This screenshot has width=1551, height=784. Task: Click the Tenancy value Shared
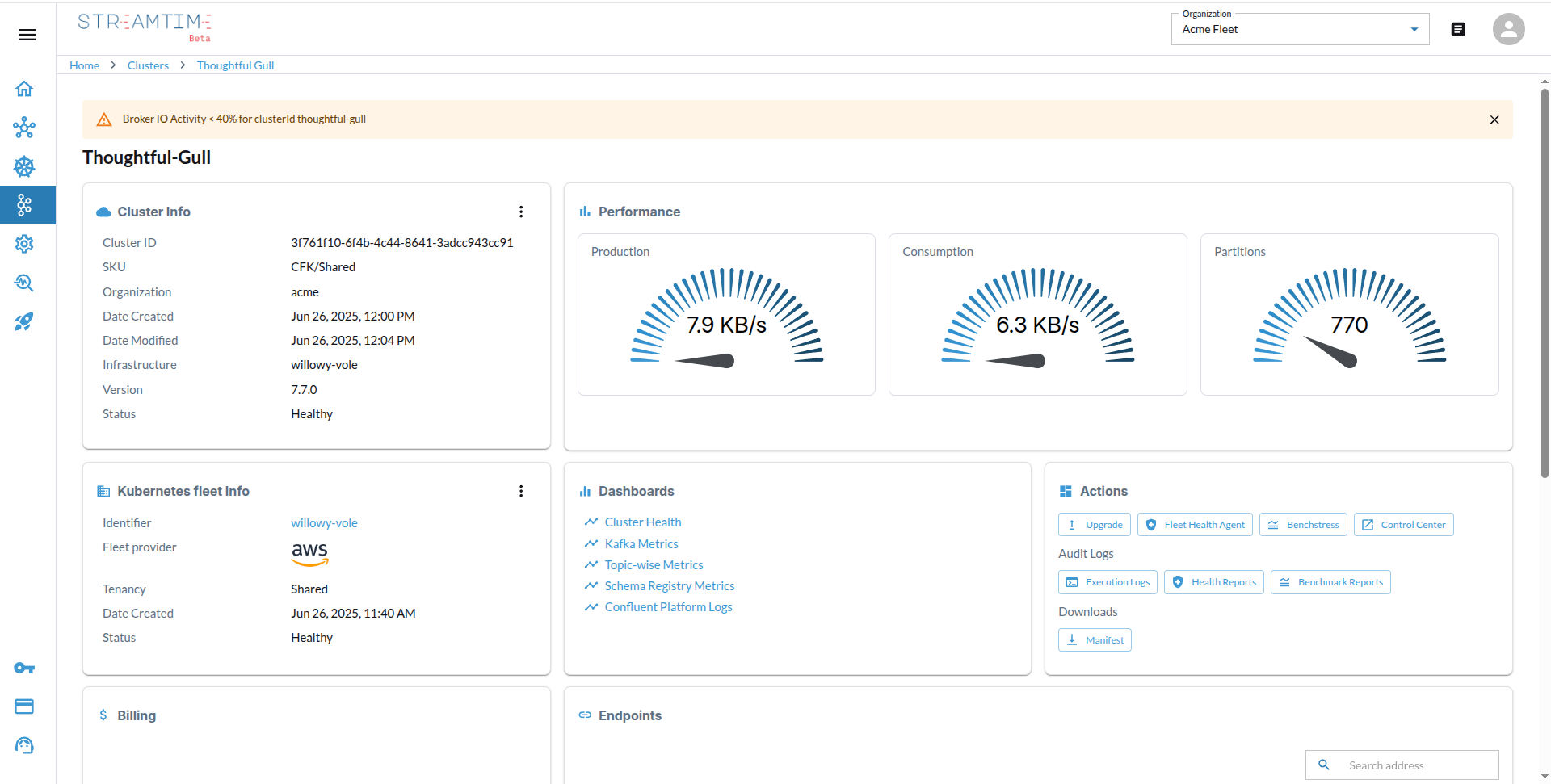click(x=309, y=589)
